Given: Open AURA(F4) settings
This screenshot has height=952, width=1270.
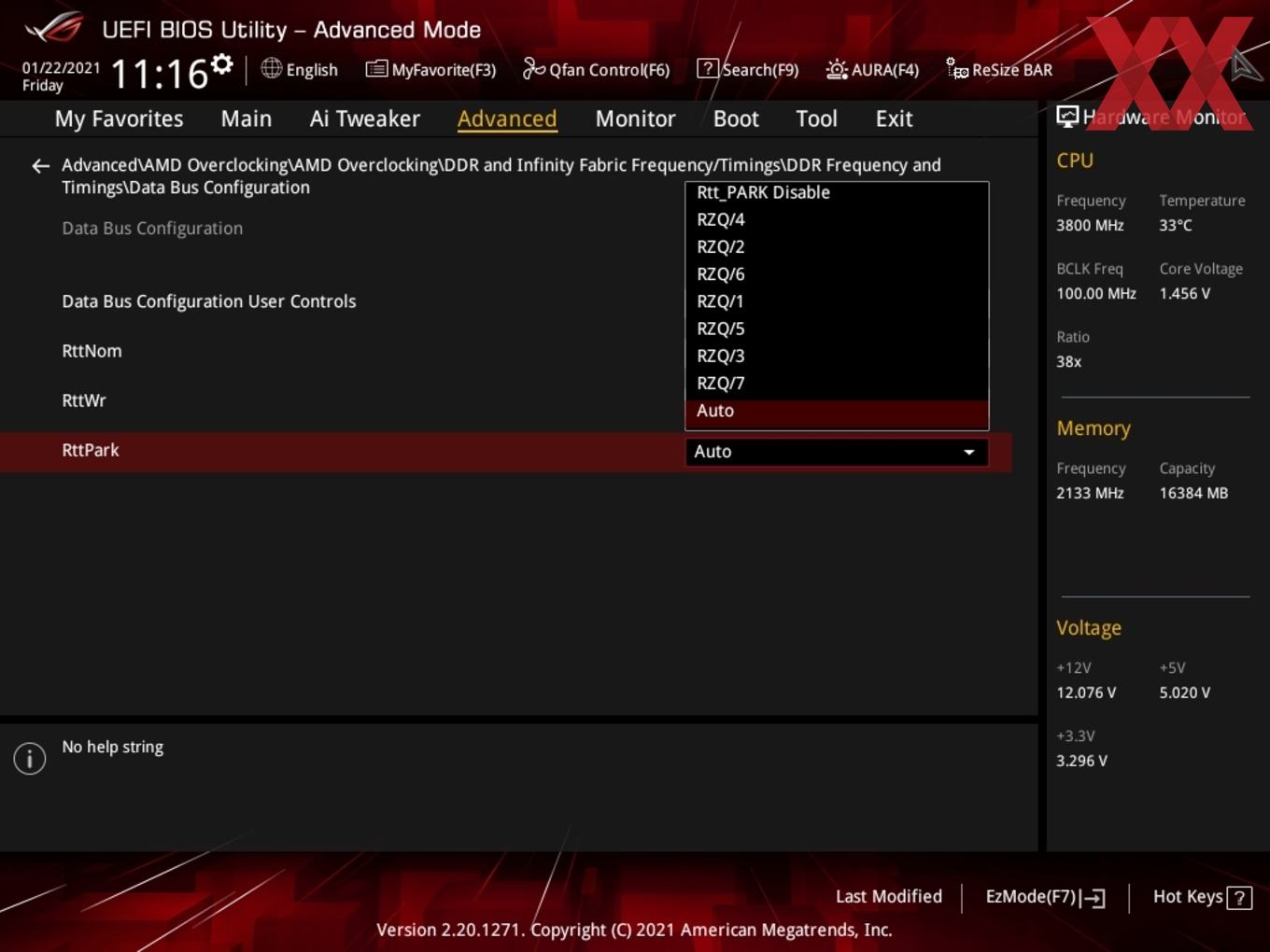Looking at the screenshot, I should [872, 69].
